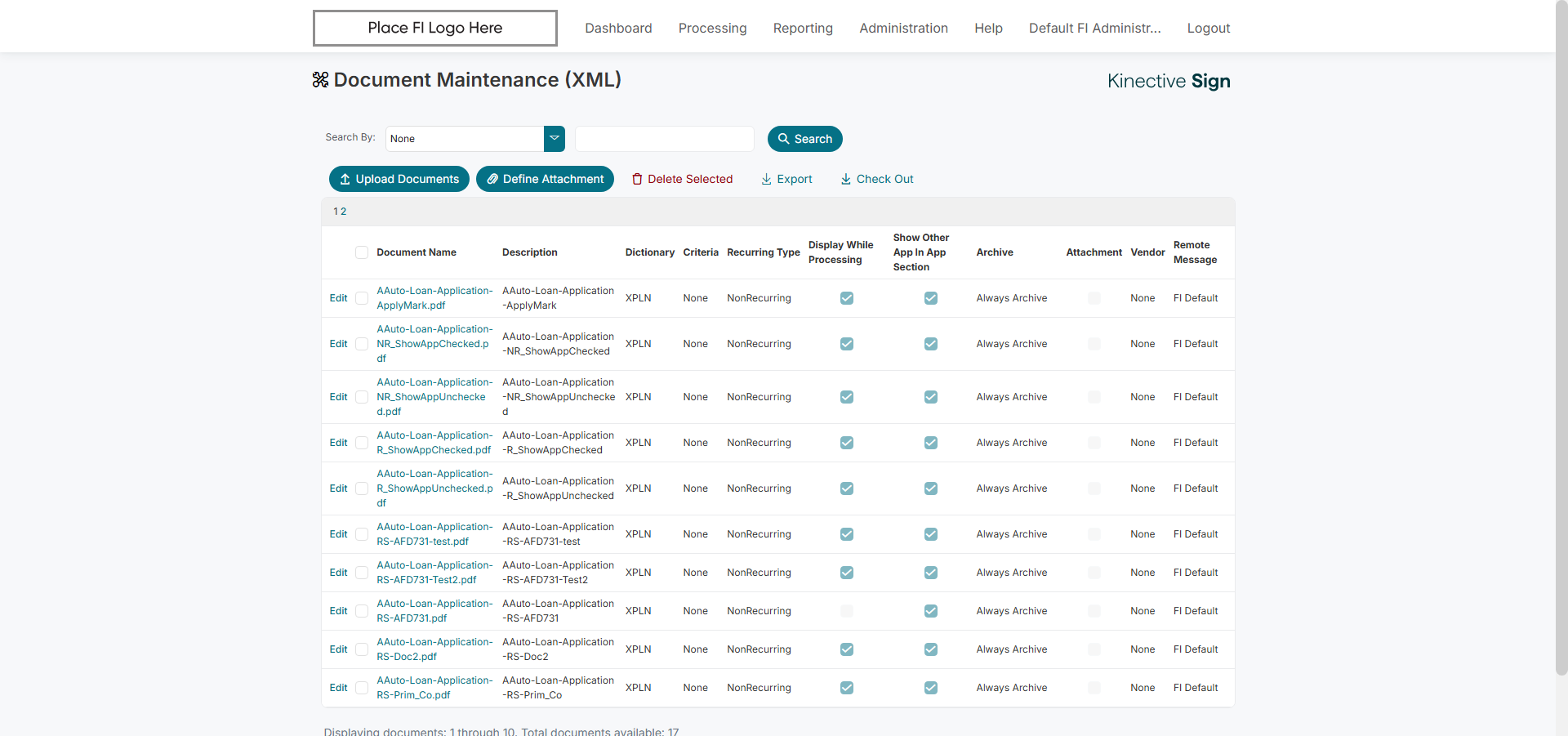The image size is (1568, 736).
Task: Open the Default FI Administrator user menu
Action: pos(1094,28)
